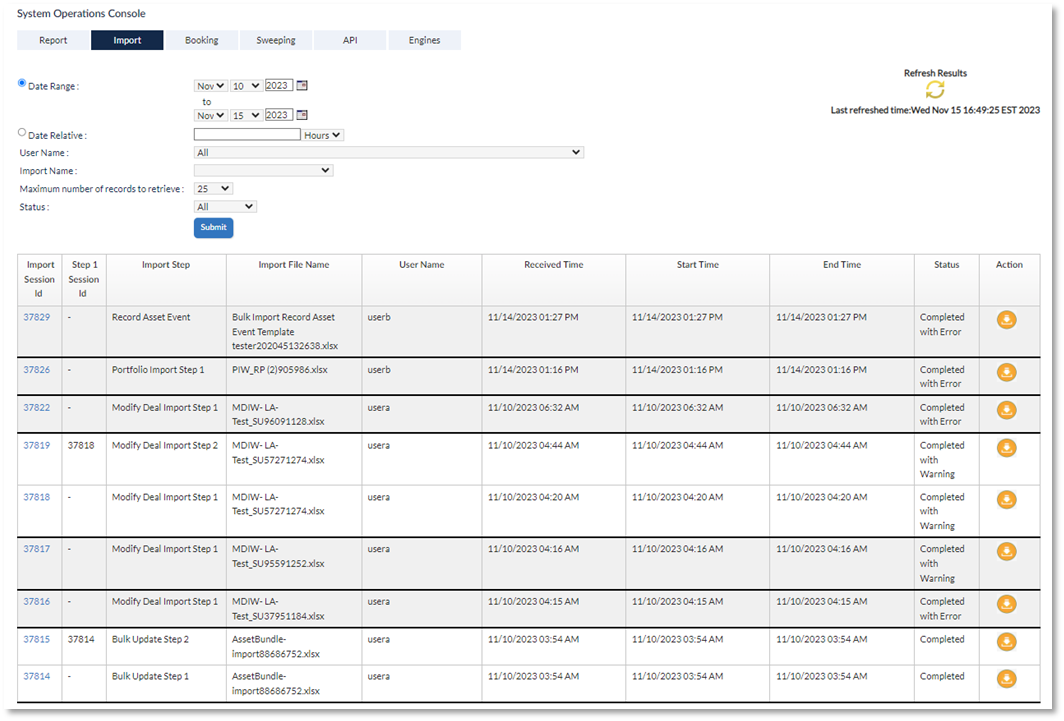The width and height of the screenshot is (1064, 721).
Task: Click the end year field 2023
Action: pos(278,115)
